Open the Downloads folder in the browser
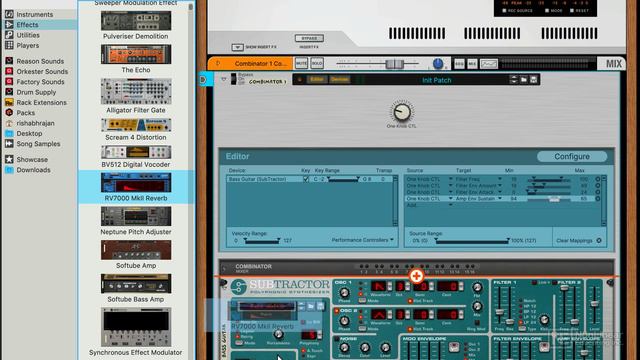Viewport: 640px width, 360px height. pos(33,170)
